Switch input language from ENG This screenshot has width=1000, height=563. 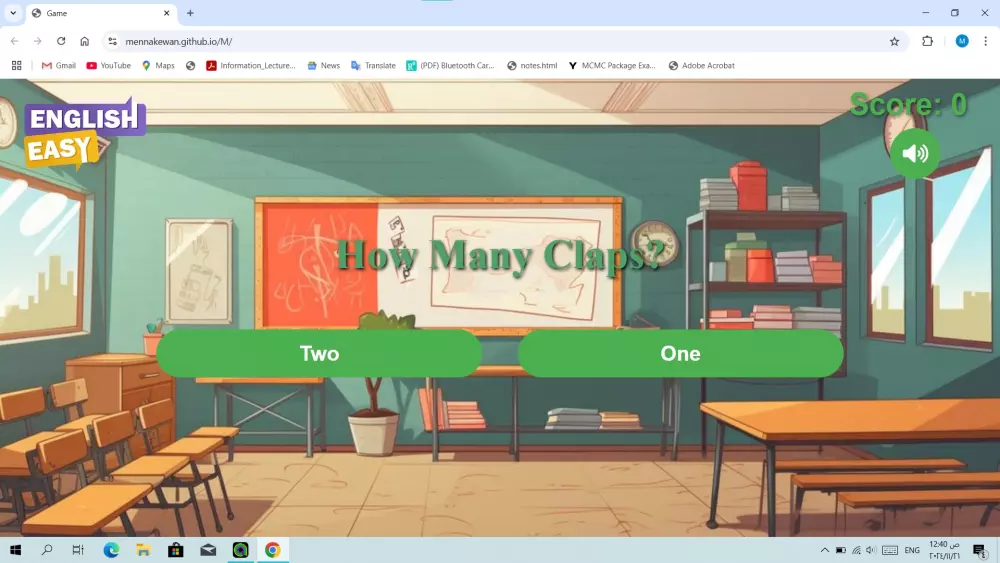point(912,550)
